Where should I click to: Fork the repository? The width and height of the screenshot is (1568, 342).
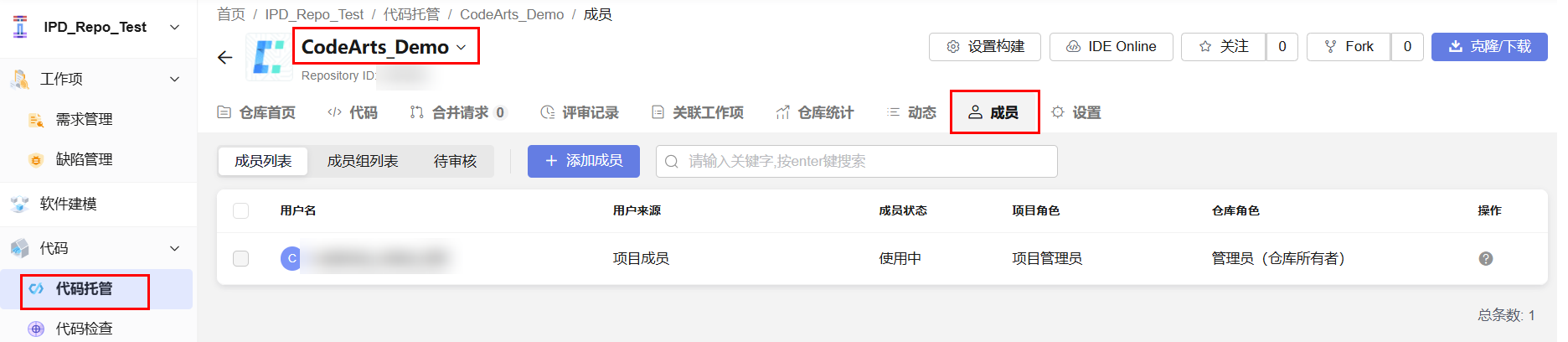(x=1349, y=47)
